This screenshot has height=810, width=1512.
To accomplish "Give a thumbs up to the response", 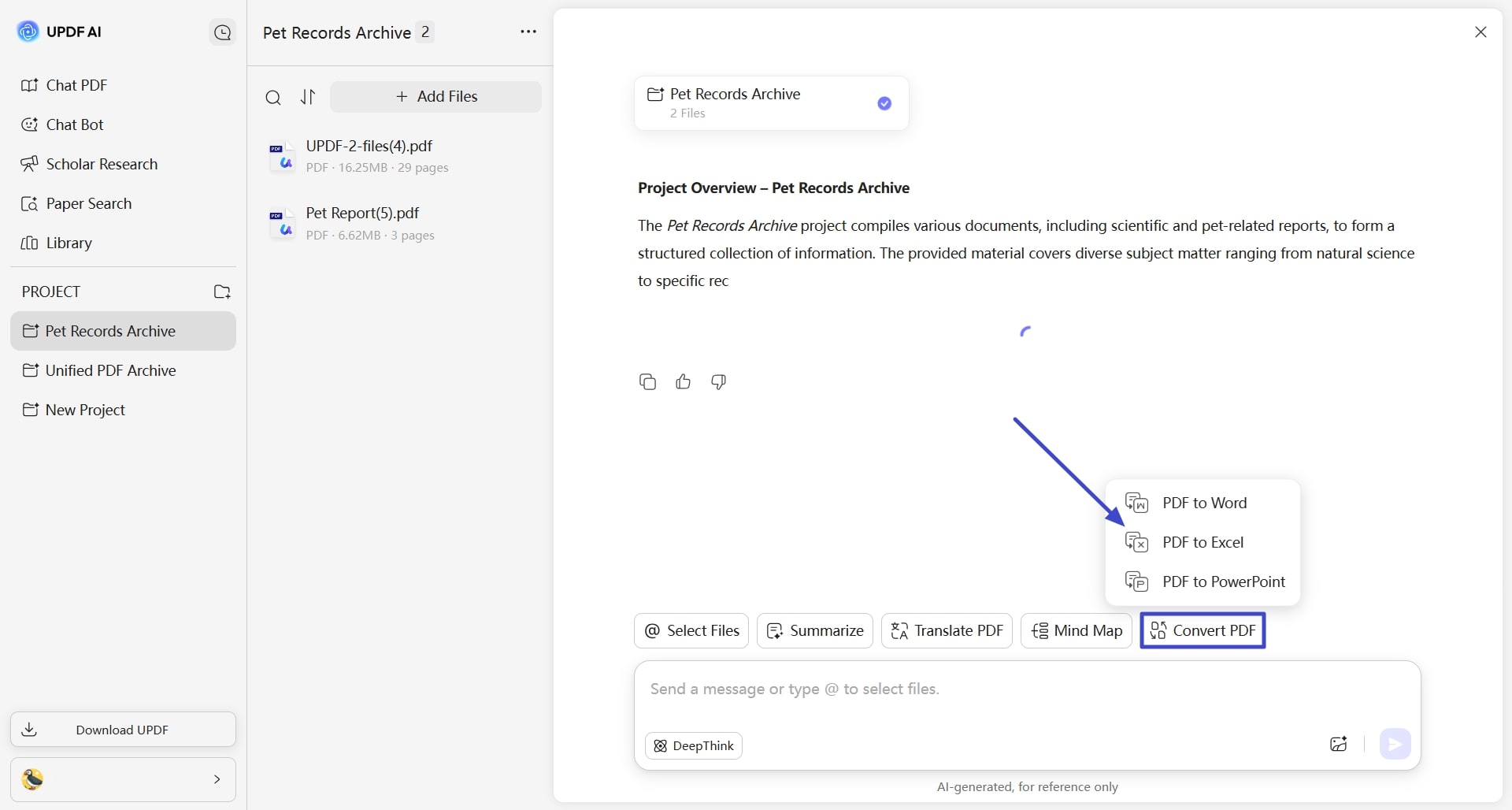I will pyautogui.click(x=683, y=381).
